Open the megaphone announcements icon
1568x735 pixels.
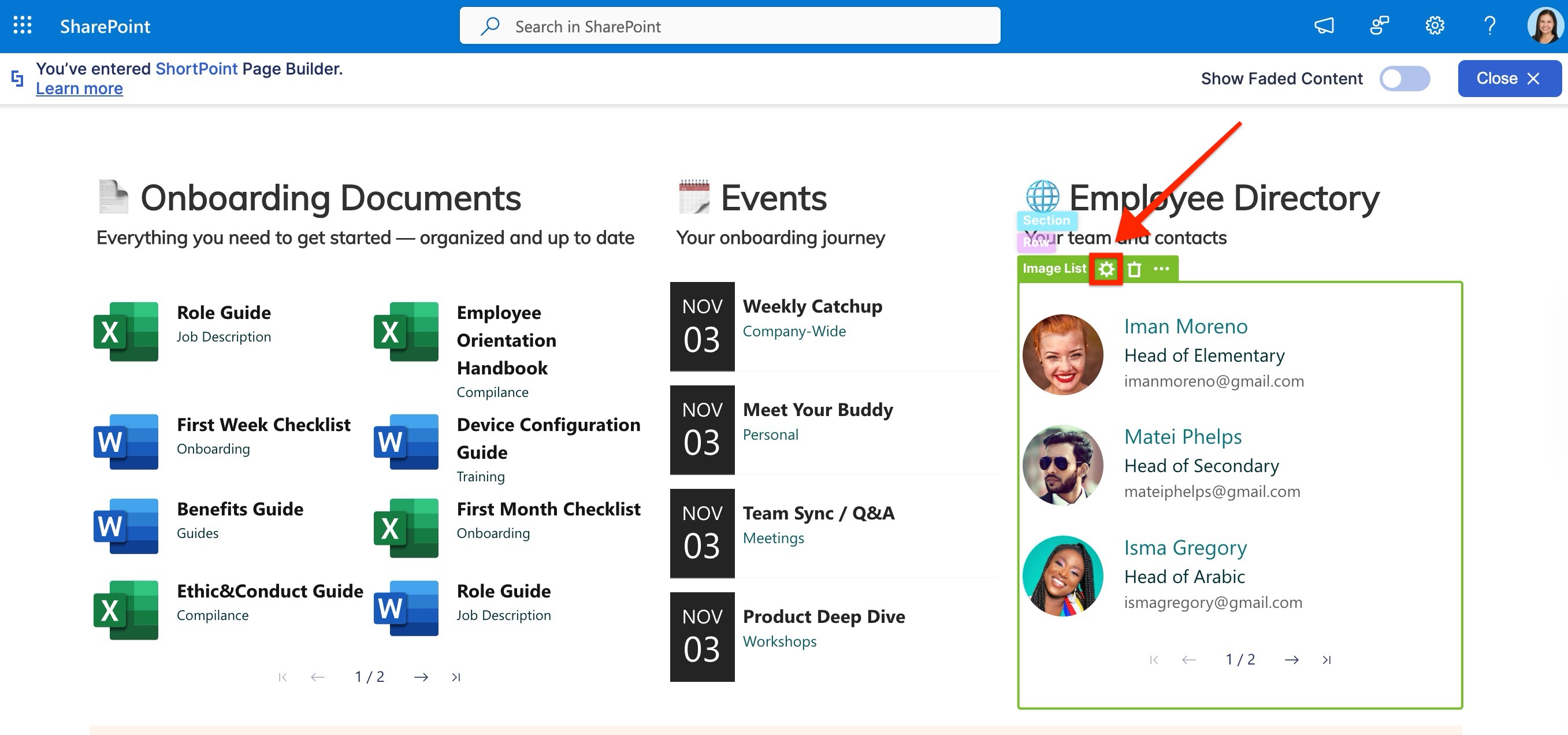coord(1324,25)
